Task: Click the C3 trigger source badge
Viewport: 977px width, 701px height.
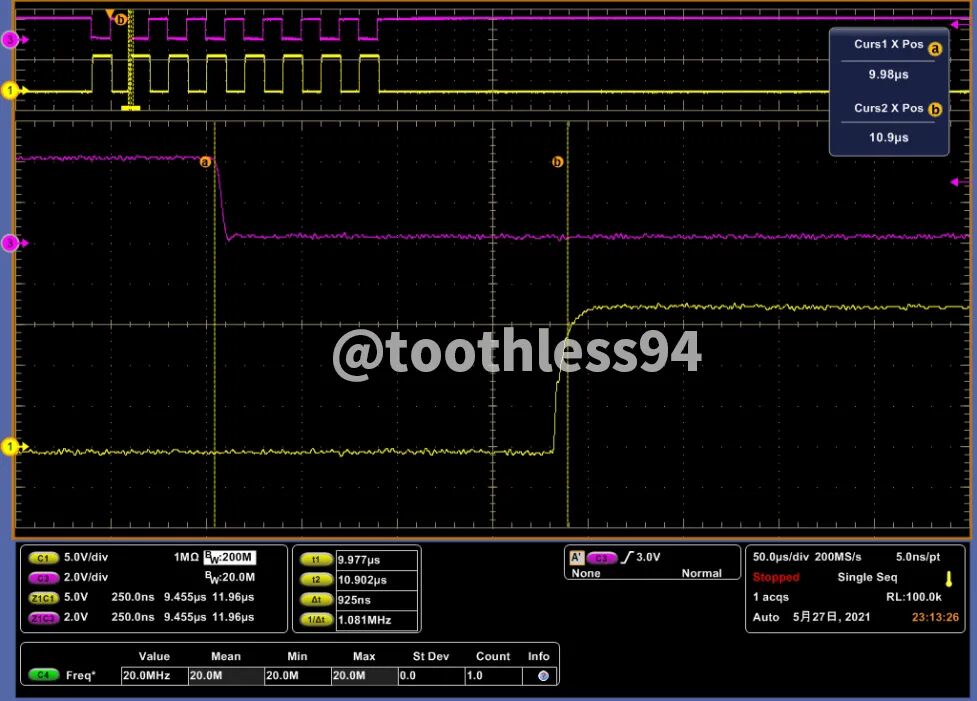Action: (x=601, y=558)
